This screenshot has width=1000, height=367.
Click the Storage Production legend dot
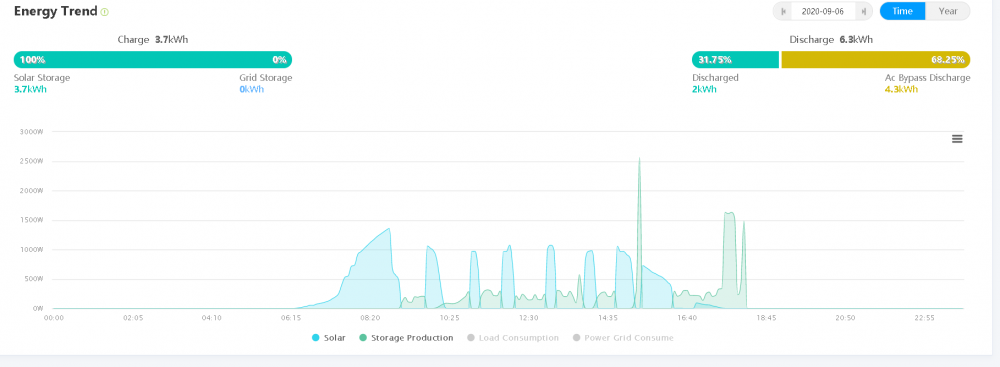click(363, 338)
